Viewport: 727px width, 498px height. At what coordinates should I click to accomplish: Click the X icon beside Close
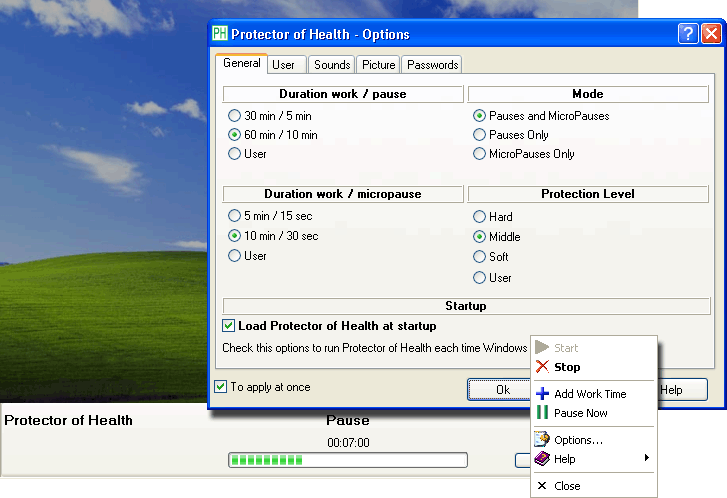click(x=542, y=485)
